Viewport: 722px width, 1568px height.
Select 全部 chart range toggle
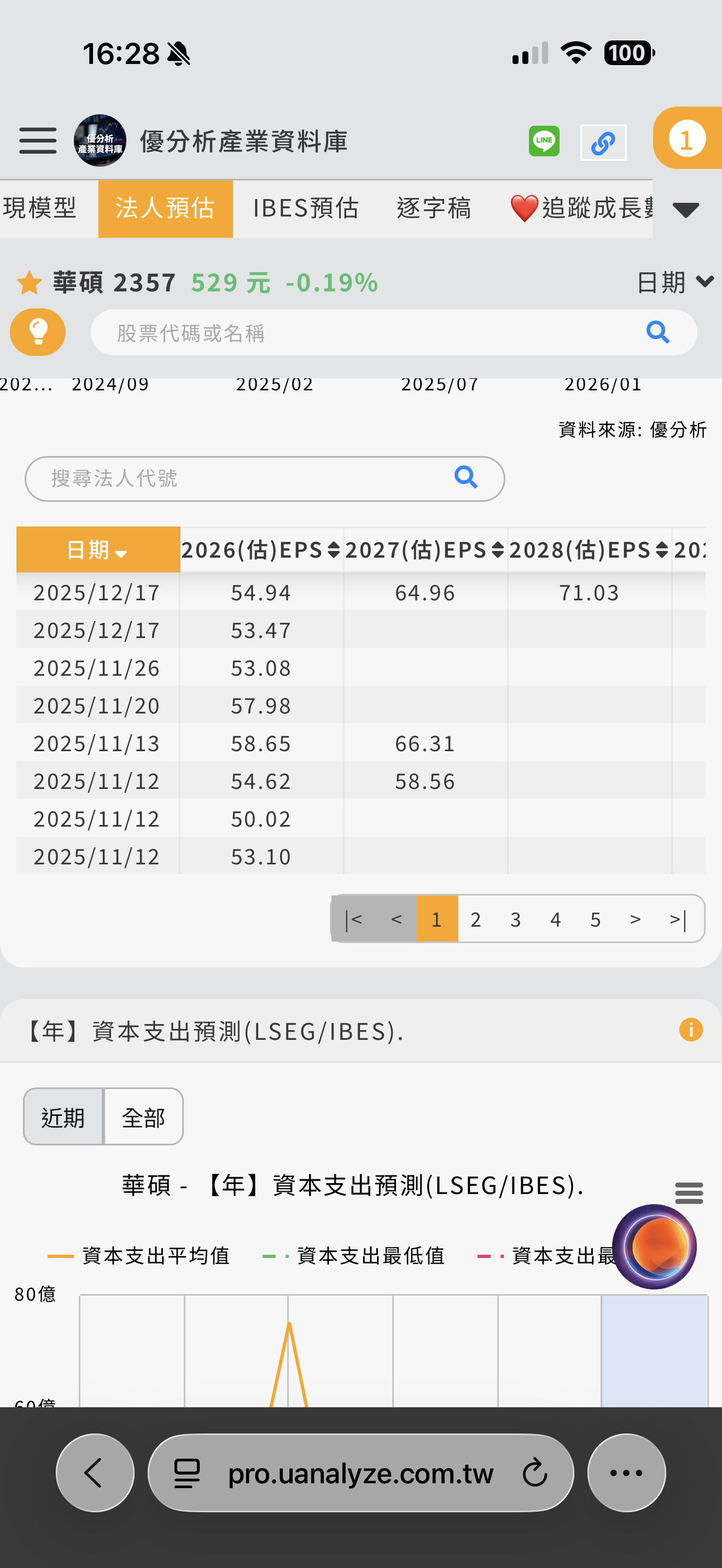[144, 1117]
